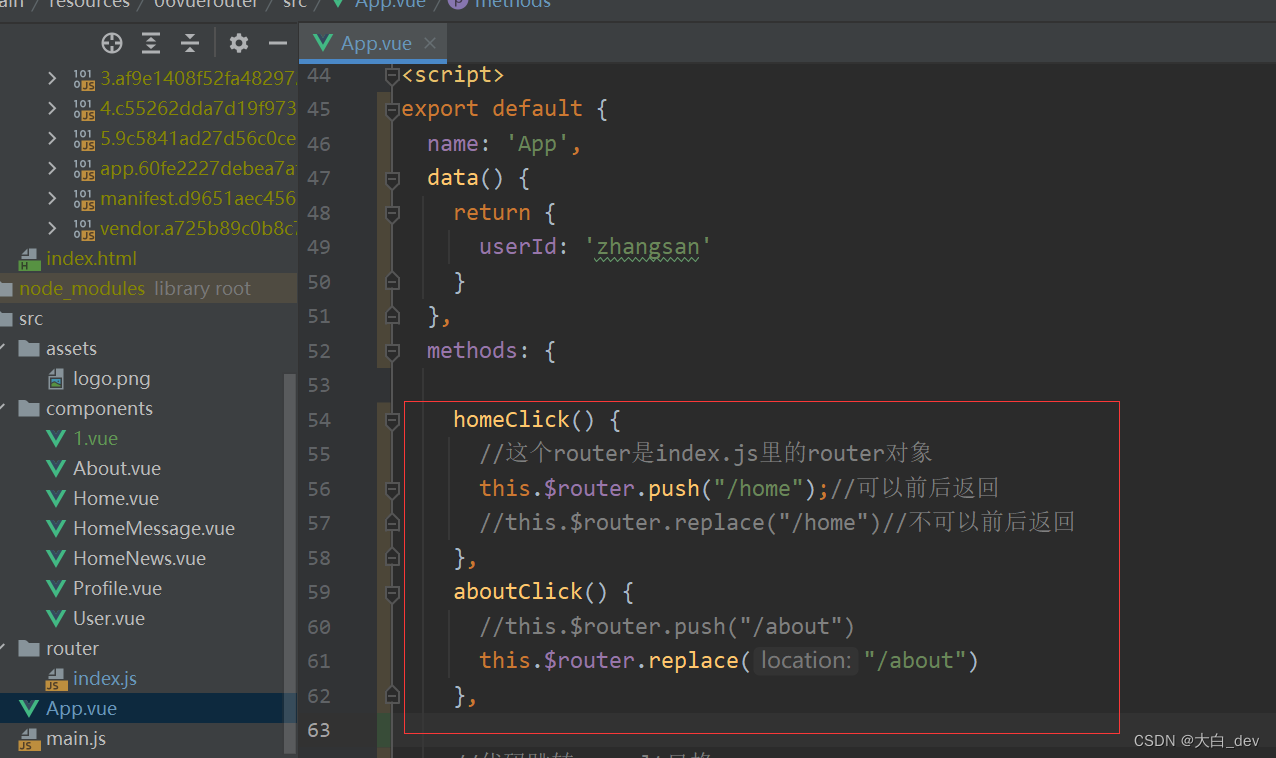This screenshot has width=1276, height=758.
Task: Hide the Project tool window via minus icon
Action: coord(277,43)
